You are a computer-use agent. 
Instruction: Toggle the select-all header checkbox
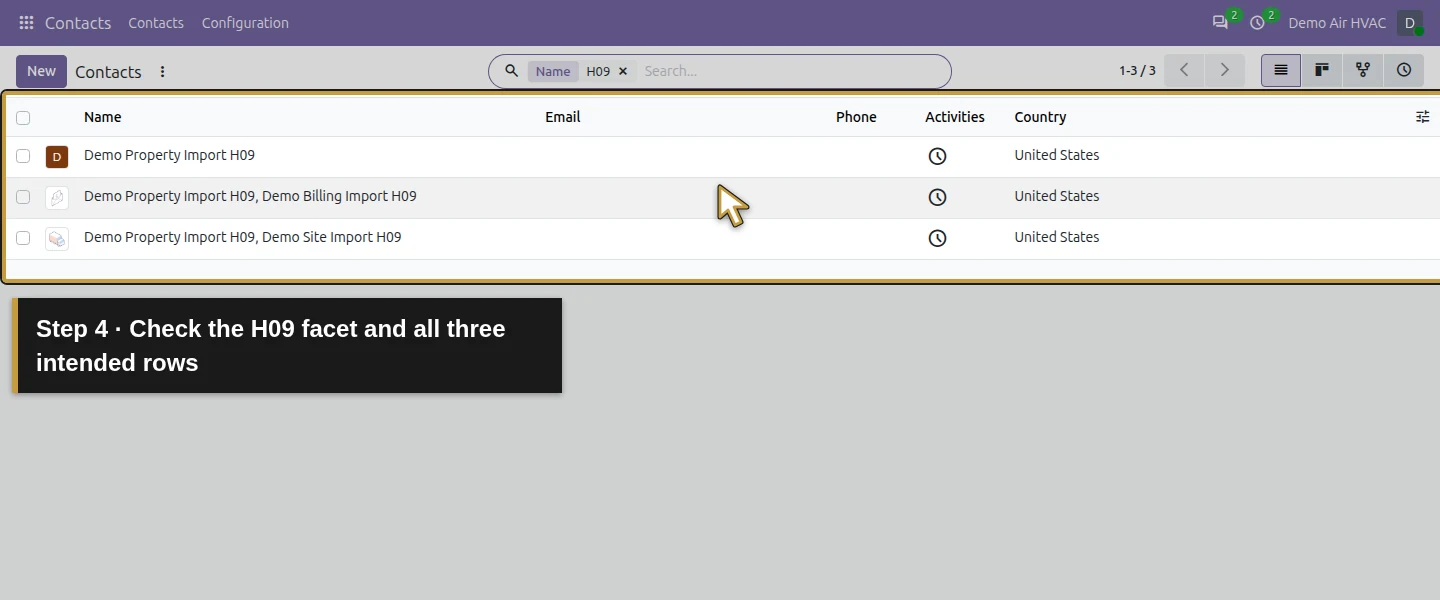click(x=23, y=118)
